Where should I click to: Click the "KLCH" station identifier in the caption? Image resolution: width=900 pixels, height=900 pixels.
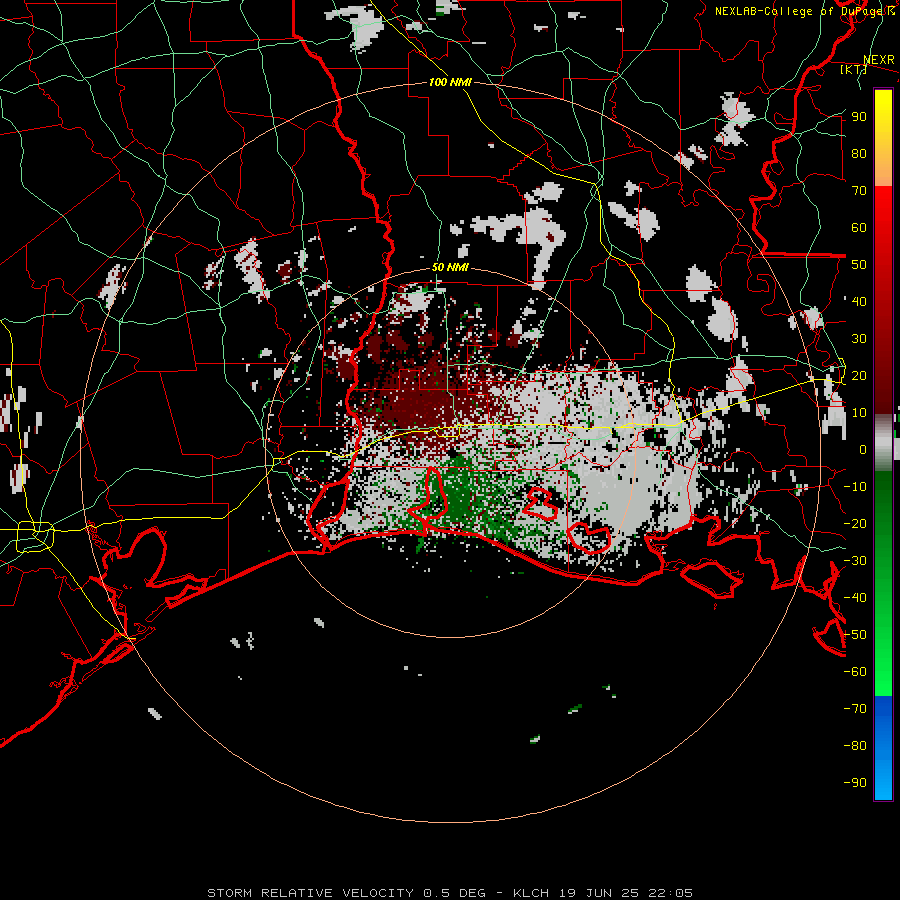point(531,893)
